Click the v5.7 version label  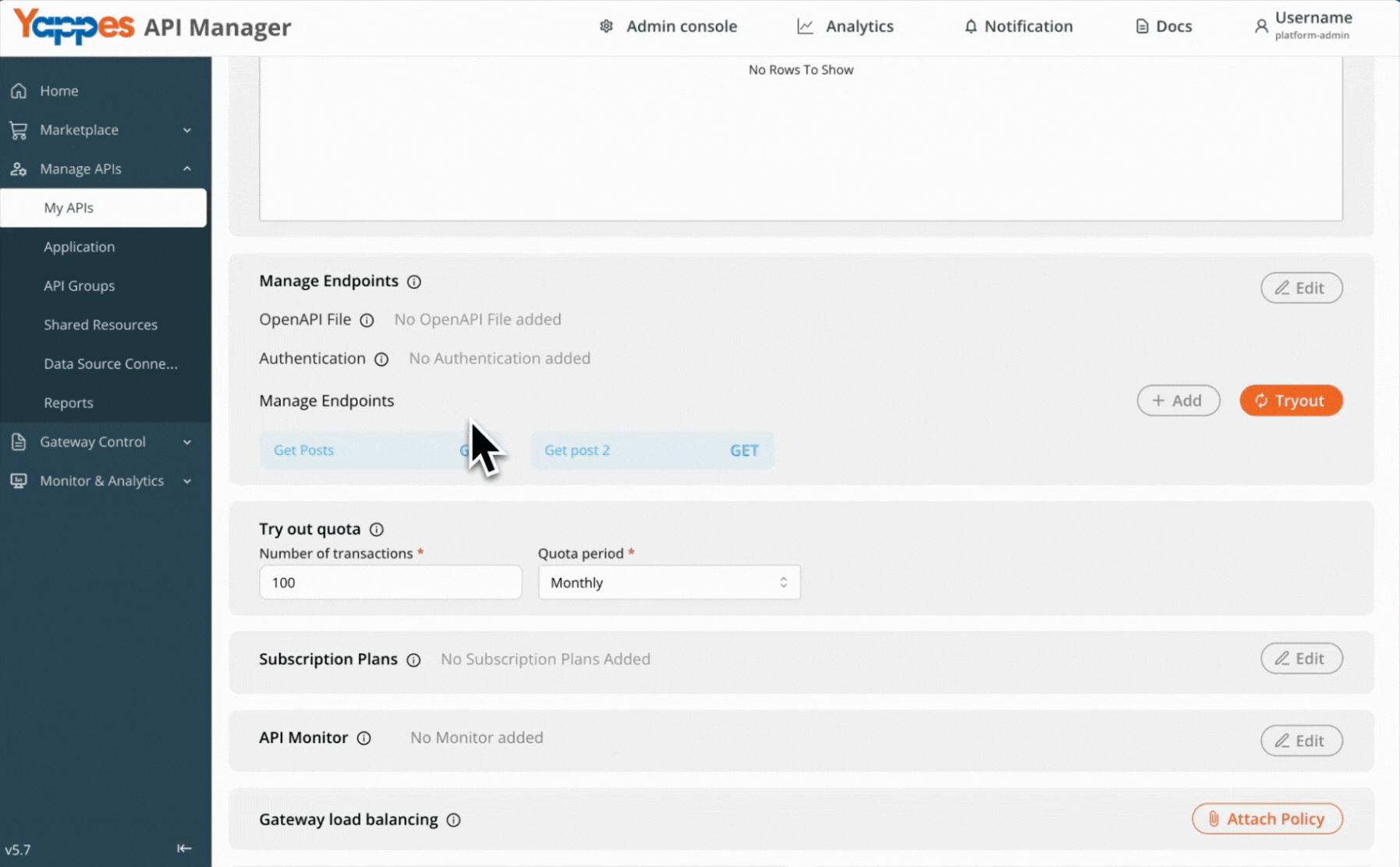[18, 849]
